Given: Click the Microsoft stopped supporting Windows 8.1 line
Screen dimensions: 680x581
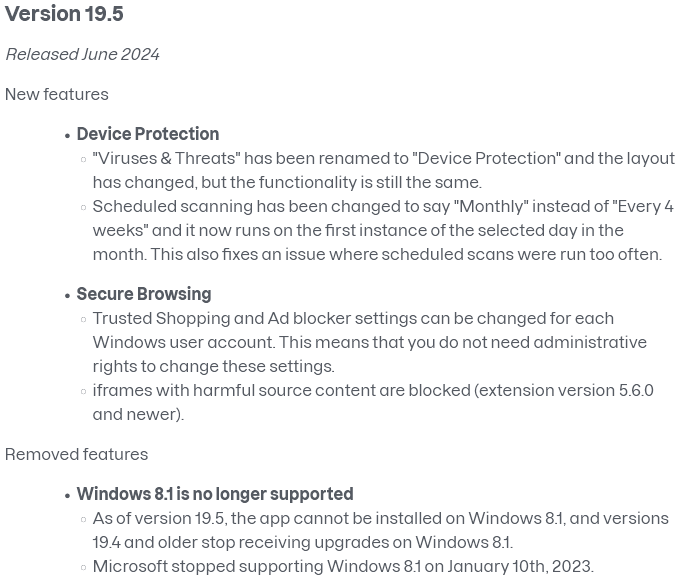Looking at the screenshot, I should 343,566.
